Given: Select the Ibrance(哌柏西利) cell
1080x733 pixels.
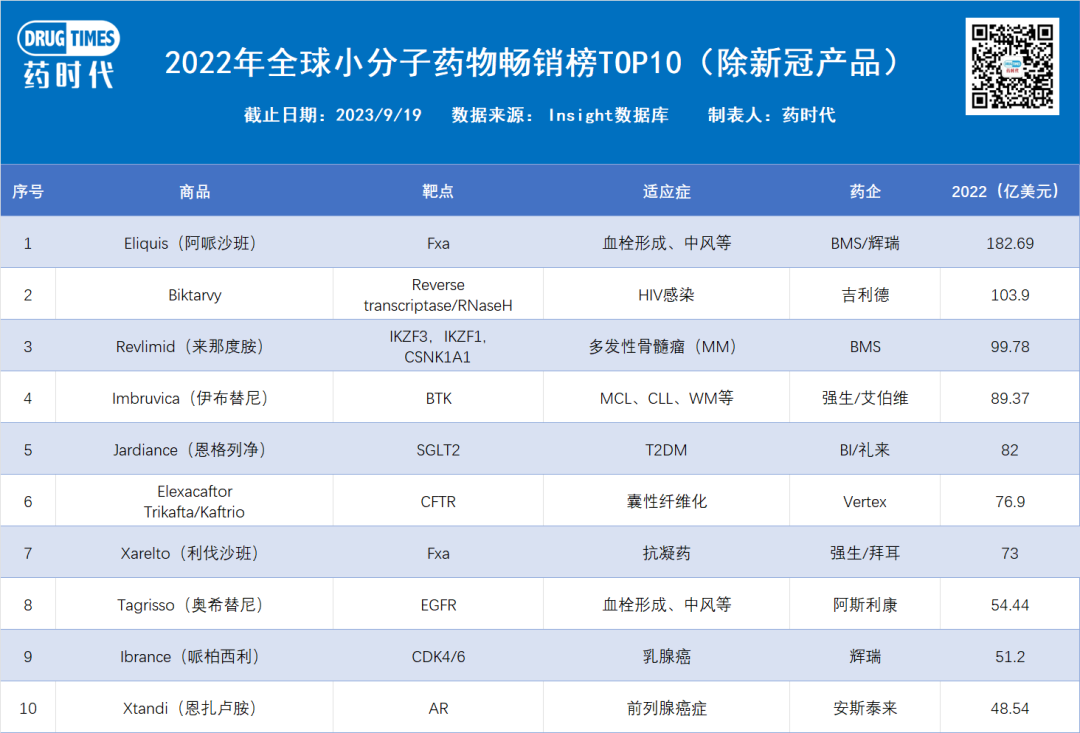Looking at the screenshot, I should (x=194, y=656).
